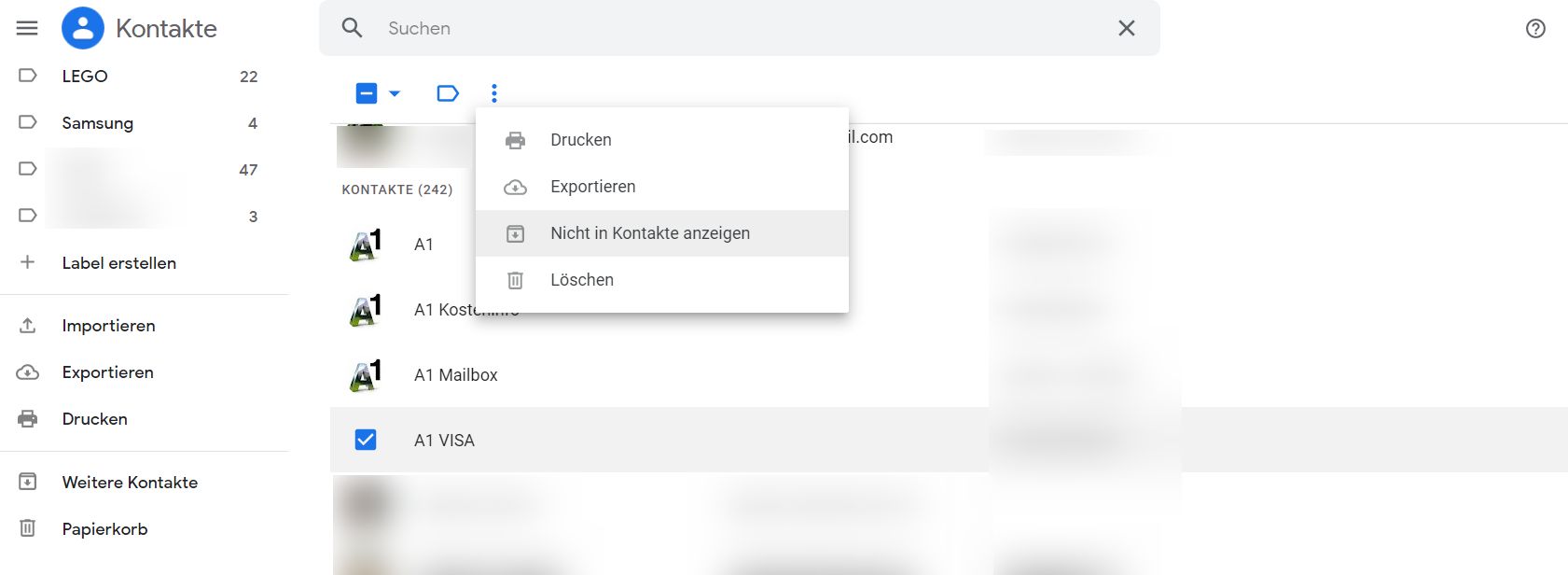Expand the selection dropdown arrow
This screenshot has width=1568, height=575.
pyautogui.click(x=395, y=93)
